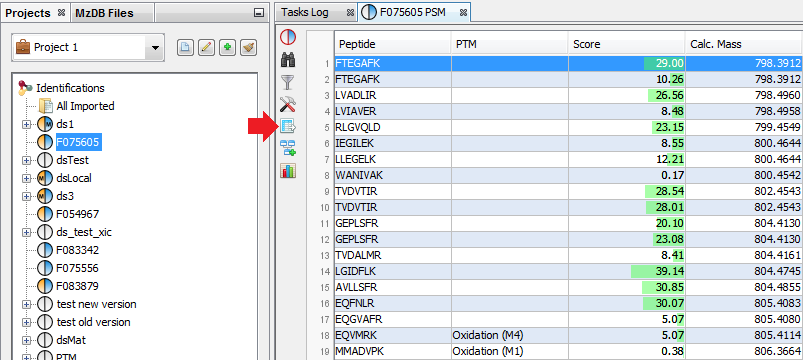This screenshot has height=360, width=803.
Task: Click the green plus add project button
Action: (227, 47)
